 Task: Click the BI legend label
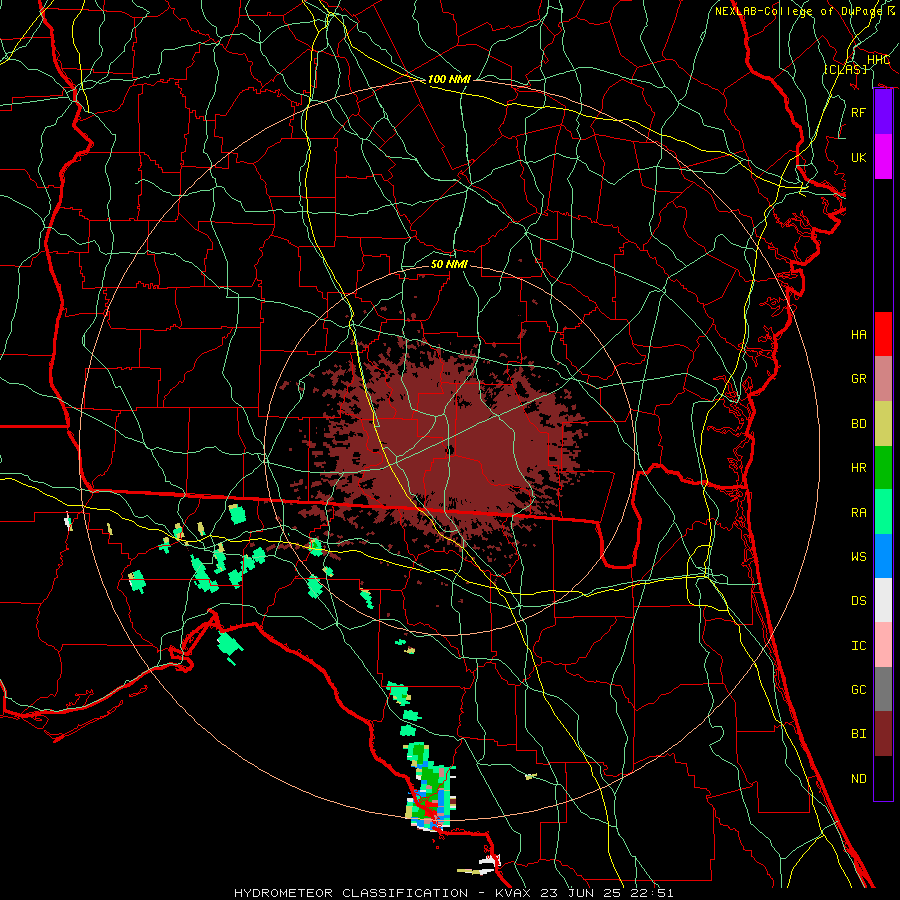[x=859, y=734]
